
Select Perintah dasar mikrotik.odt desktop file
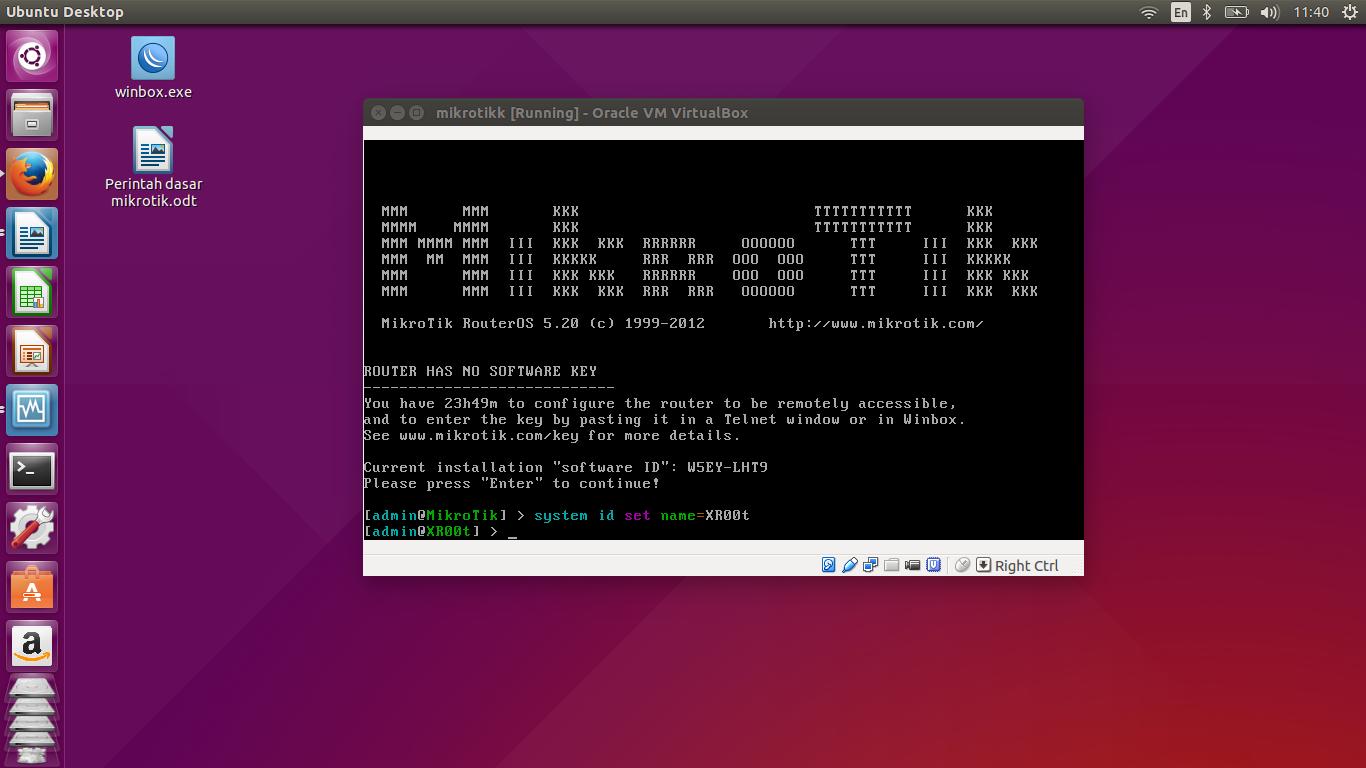pyautogui.click(x=153, y=167)
